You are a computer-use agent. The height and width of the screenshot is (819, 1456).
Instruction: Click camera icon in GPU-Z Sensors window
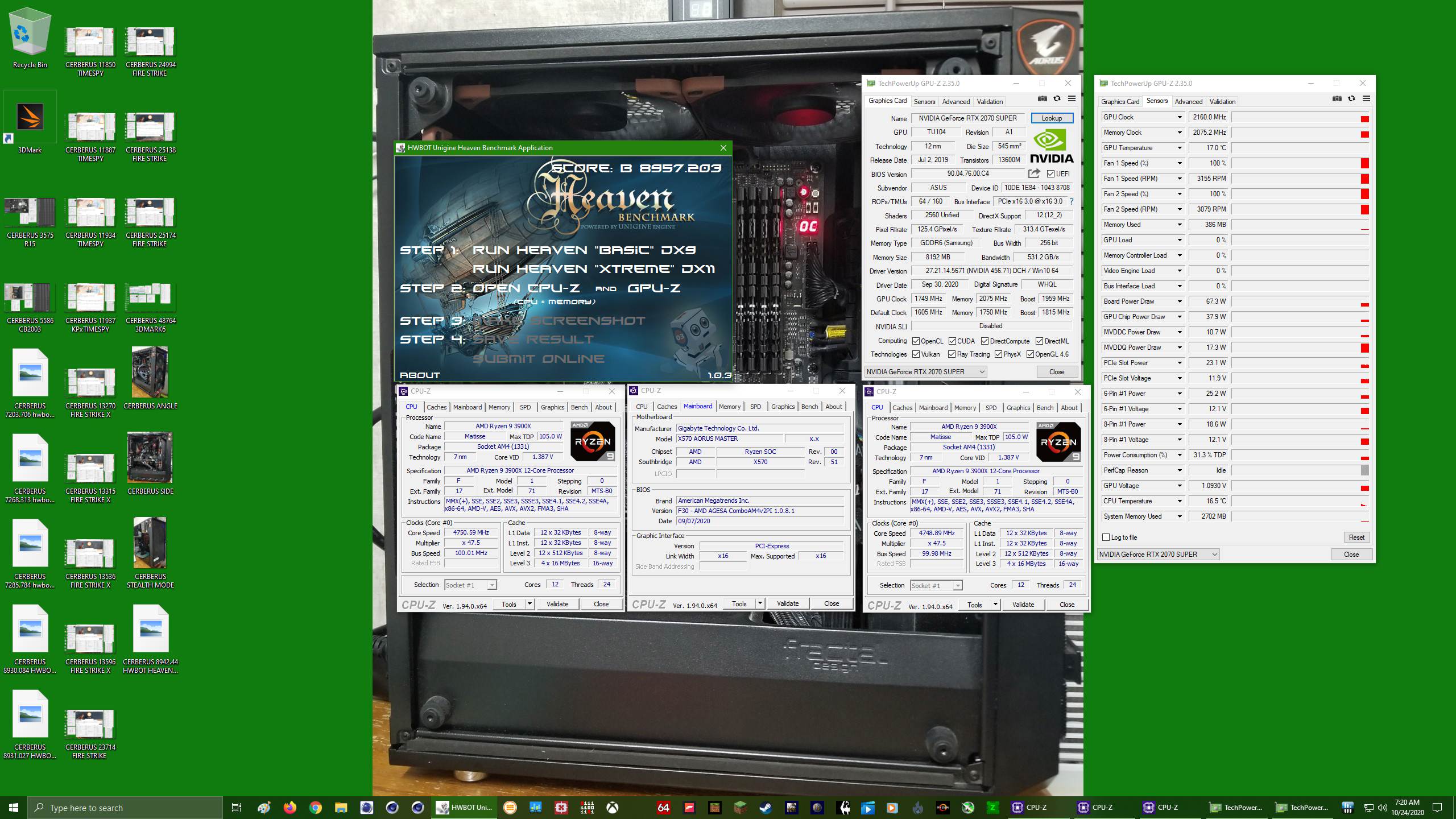1337,98
